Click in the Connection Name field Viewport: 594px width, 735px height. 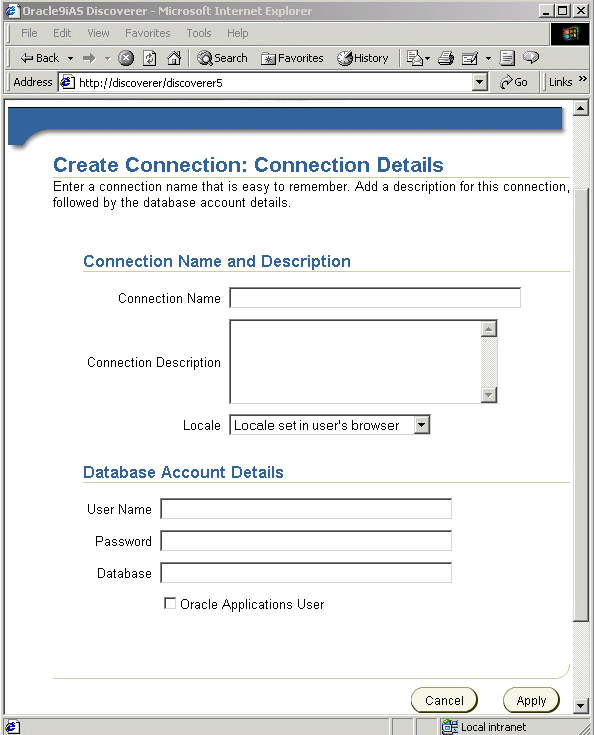click(x=375, y=298)
